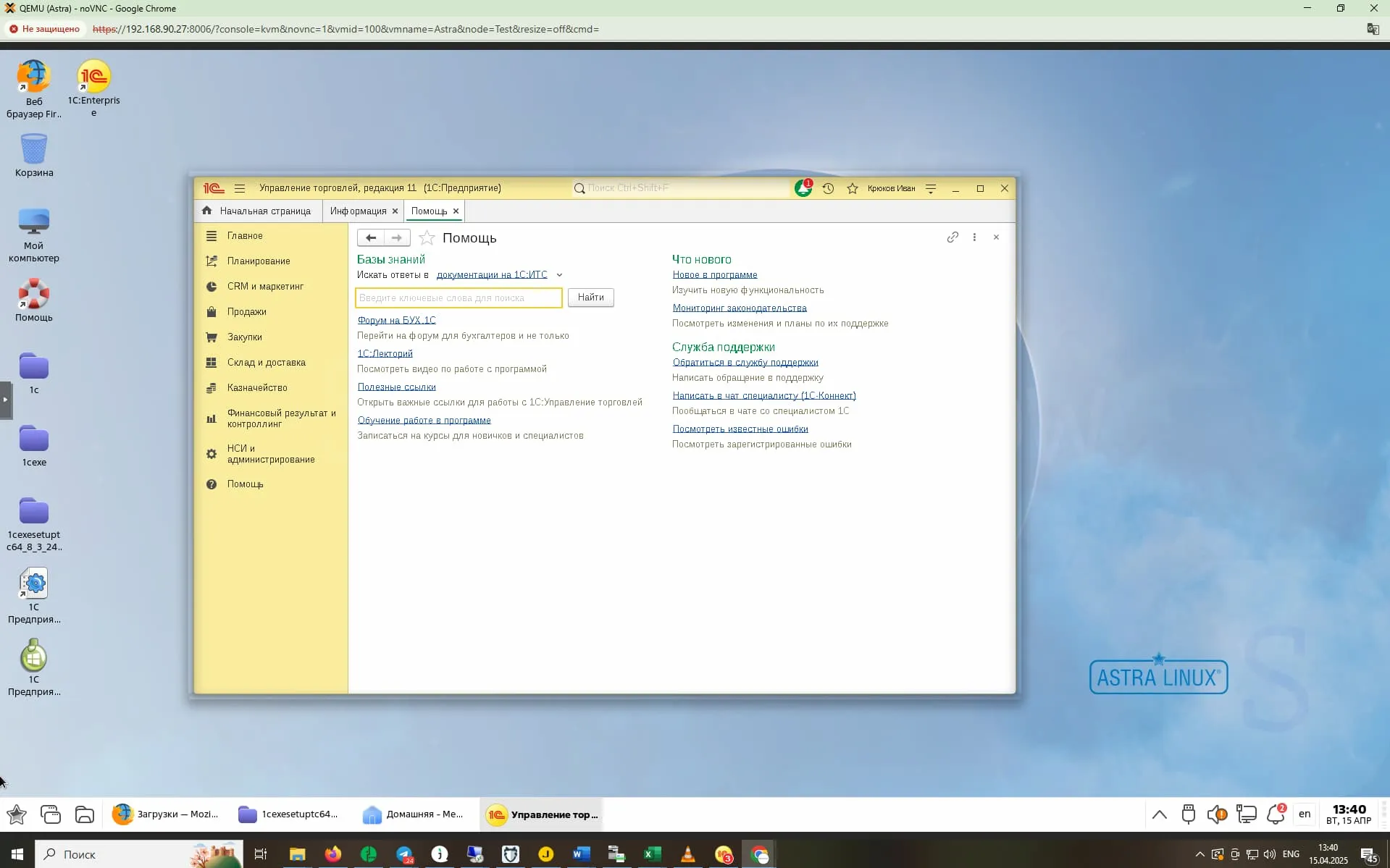Select Помощь lifebuoy desktop icon
The width and height of the screenshot is (1390, 868).
click(x=34, y=300)
